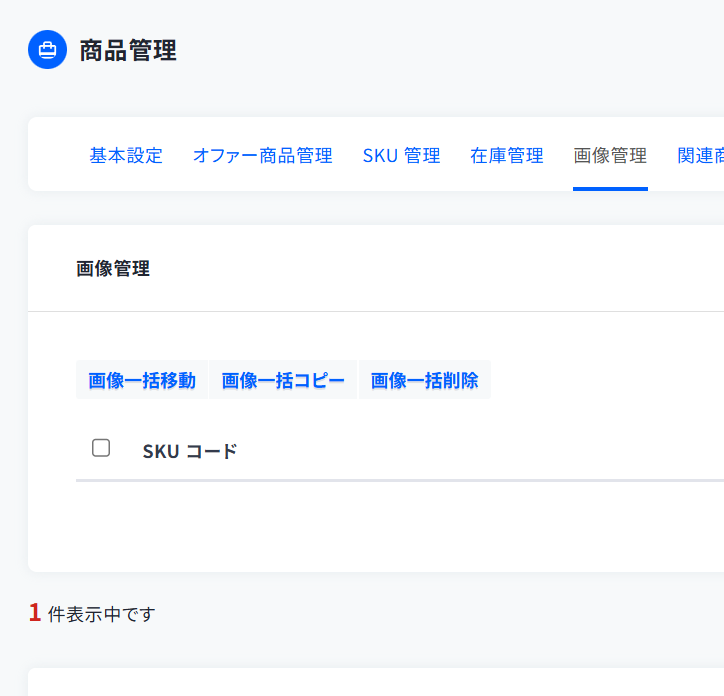
Task: Click the SKU コード column header
Action: point(190,451)
